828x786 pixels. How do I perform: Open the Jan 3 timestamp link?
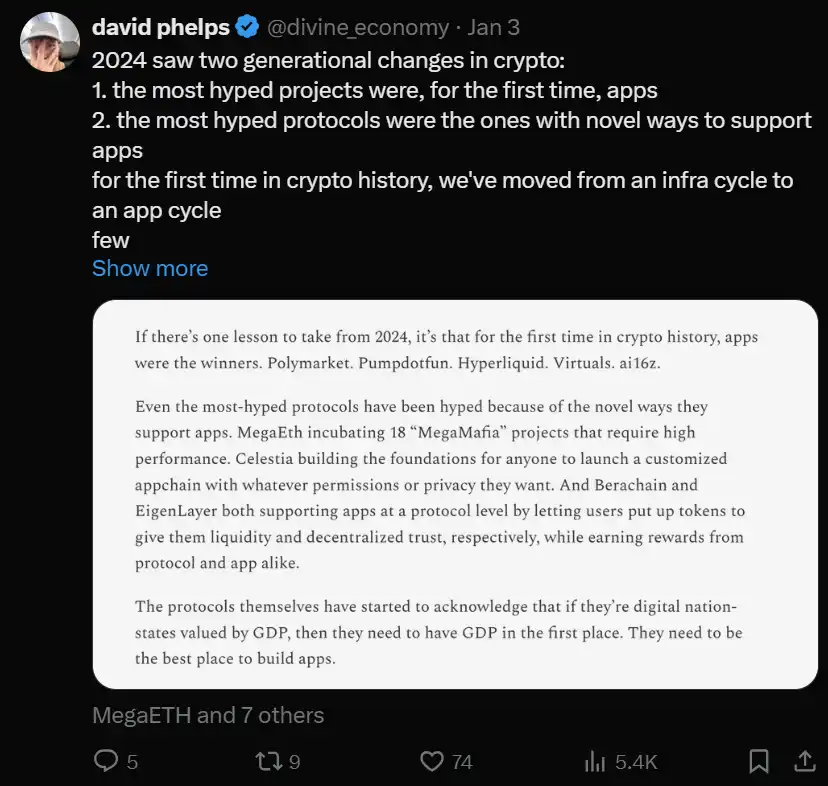pyautogui.click(x=493, y=27)
